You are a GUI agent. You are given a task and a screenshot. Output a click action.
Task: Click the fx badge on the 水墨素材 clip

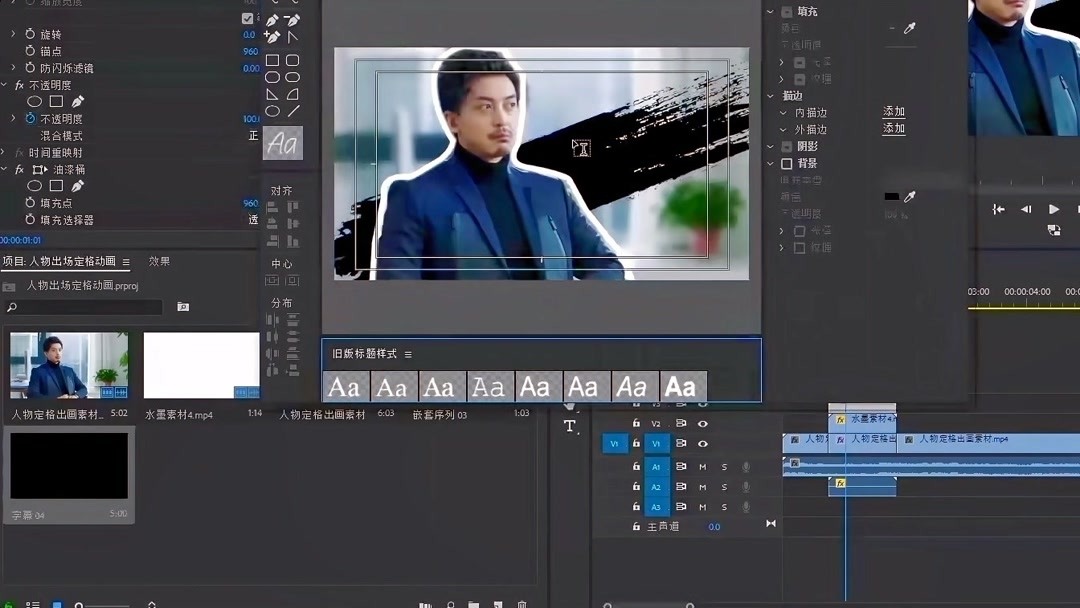[x=841, y=421]
